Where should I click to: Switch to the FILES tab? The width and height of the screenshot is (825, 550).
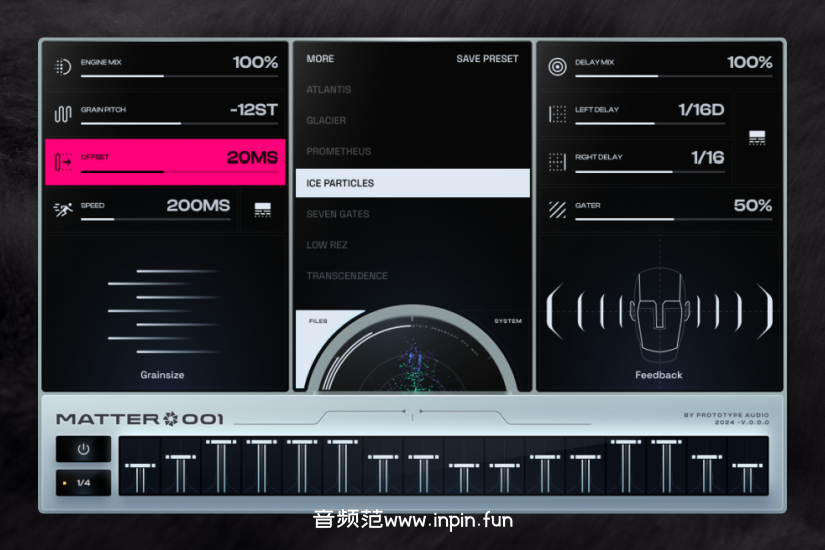point(318,321)
